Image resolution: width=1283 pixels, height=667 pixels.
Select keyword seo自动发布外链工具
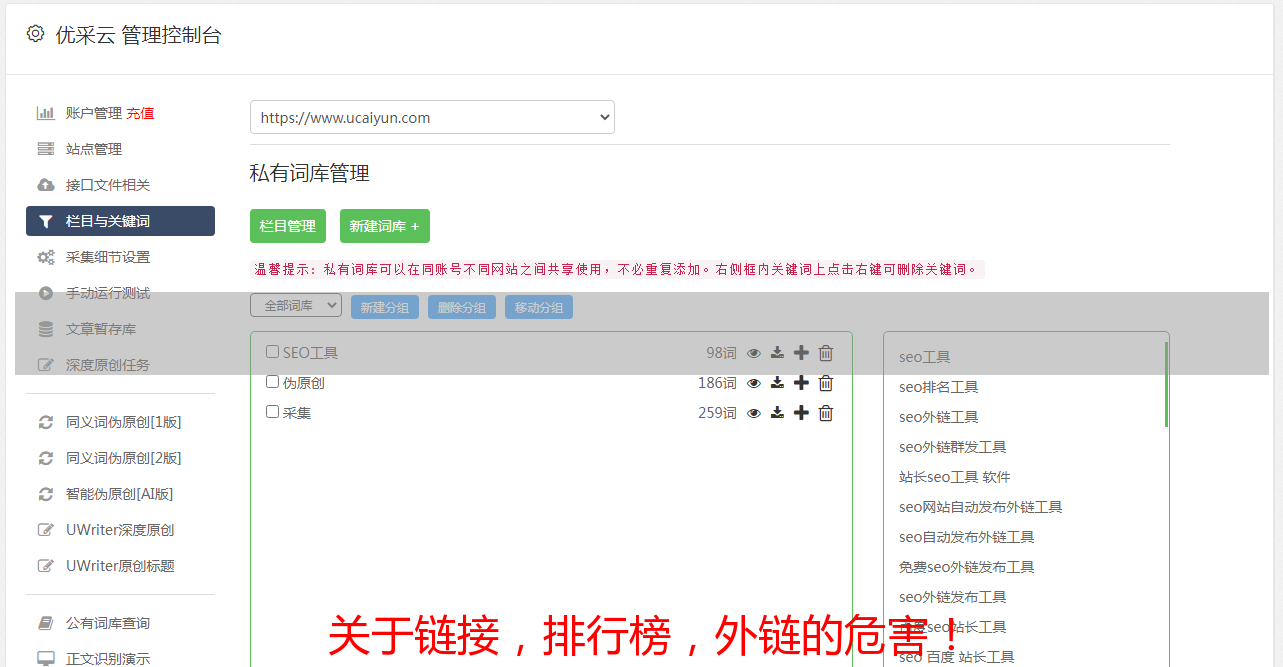coord(967,537)
